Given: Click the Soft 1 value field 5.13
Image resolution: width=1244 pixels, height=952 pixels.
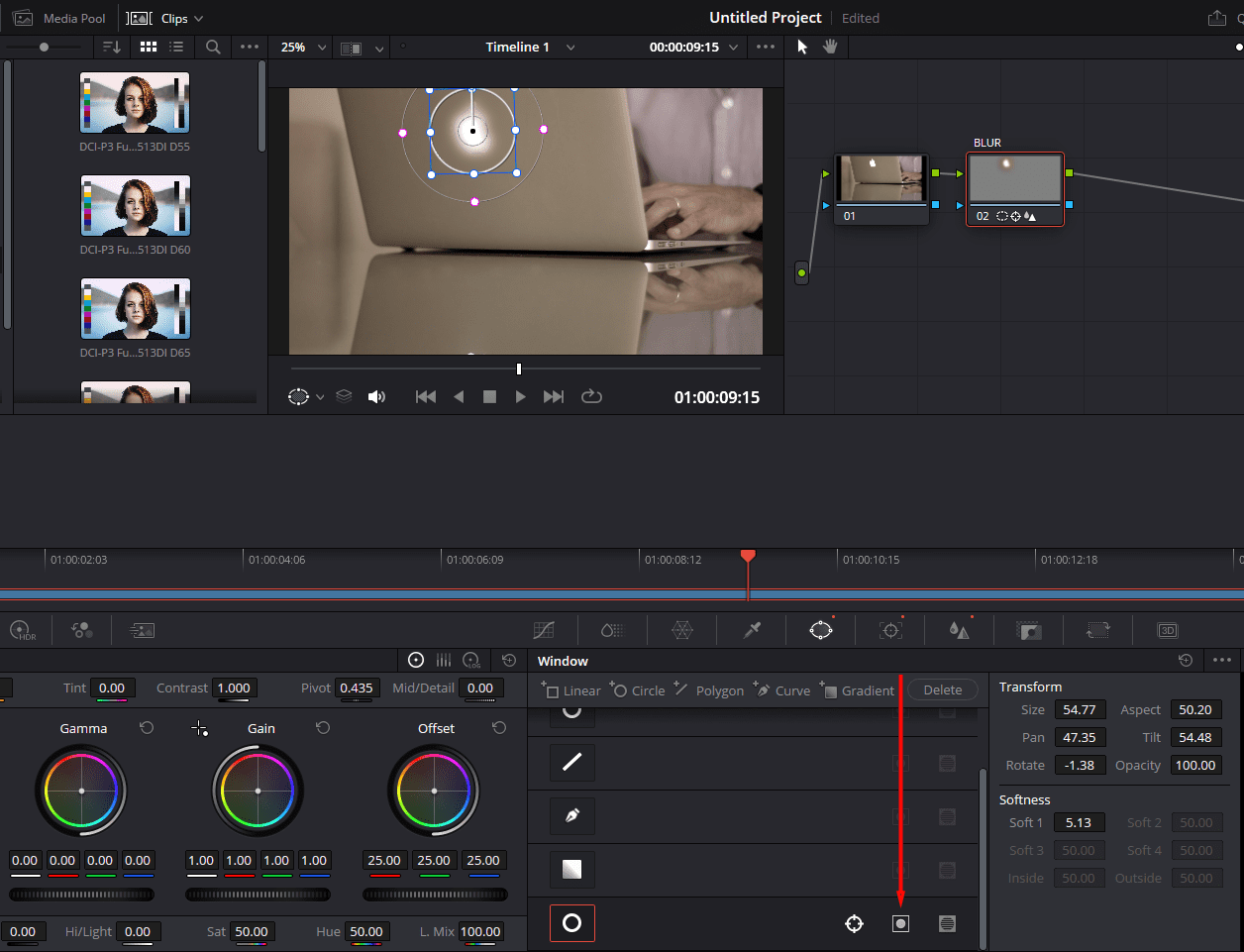Looking at the screenshot, I should pyautogui.click(x=1079, y=822).
